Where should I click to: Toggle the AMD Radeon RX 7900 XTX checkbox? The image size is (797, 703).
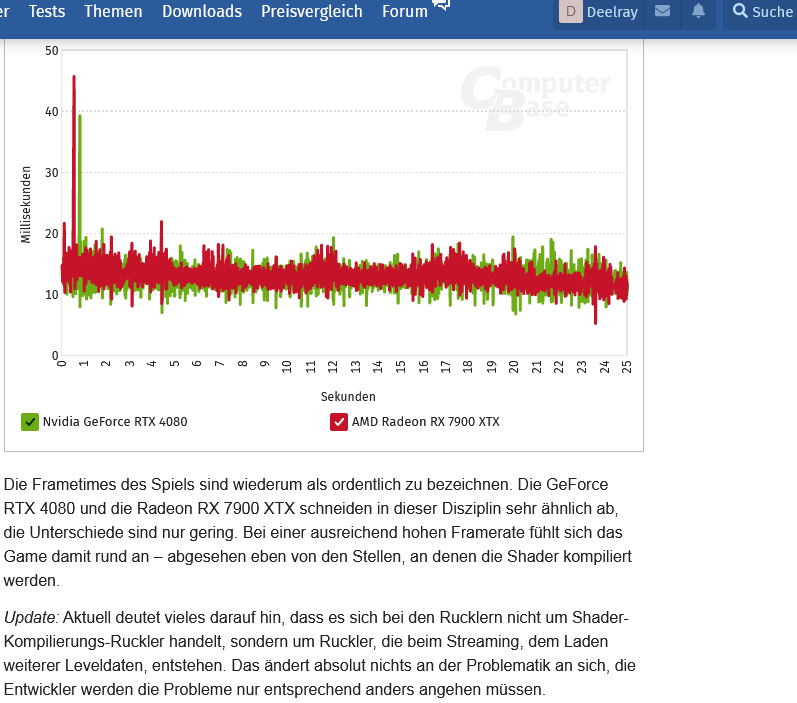pyautogui.click(x=339, y=422)
